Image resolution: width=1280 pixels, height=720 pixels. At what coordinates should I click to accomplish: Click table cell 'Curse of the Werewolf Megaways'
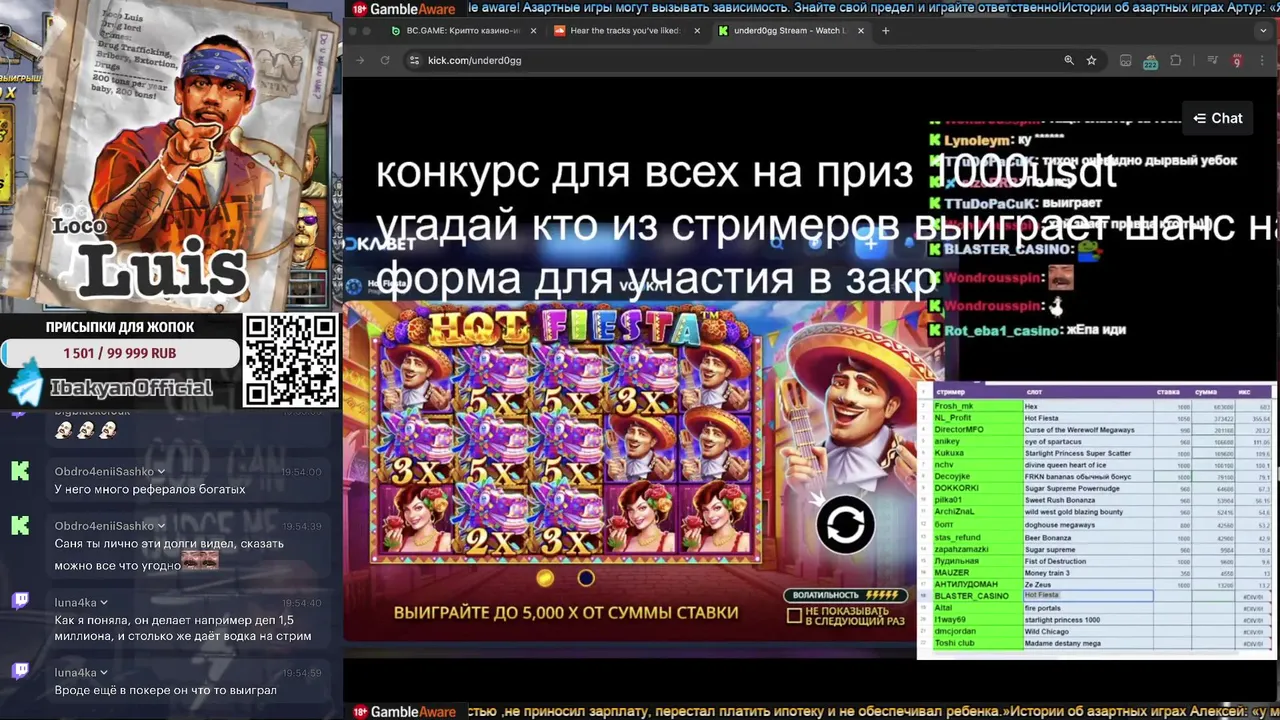(1086, 429)
